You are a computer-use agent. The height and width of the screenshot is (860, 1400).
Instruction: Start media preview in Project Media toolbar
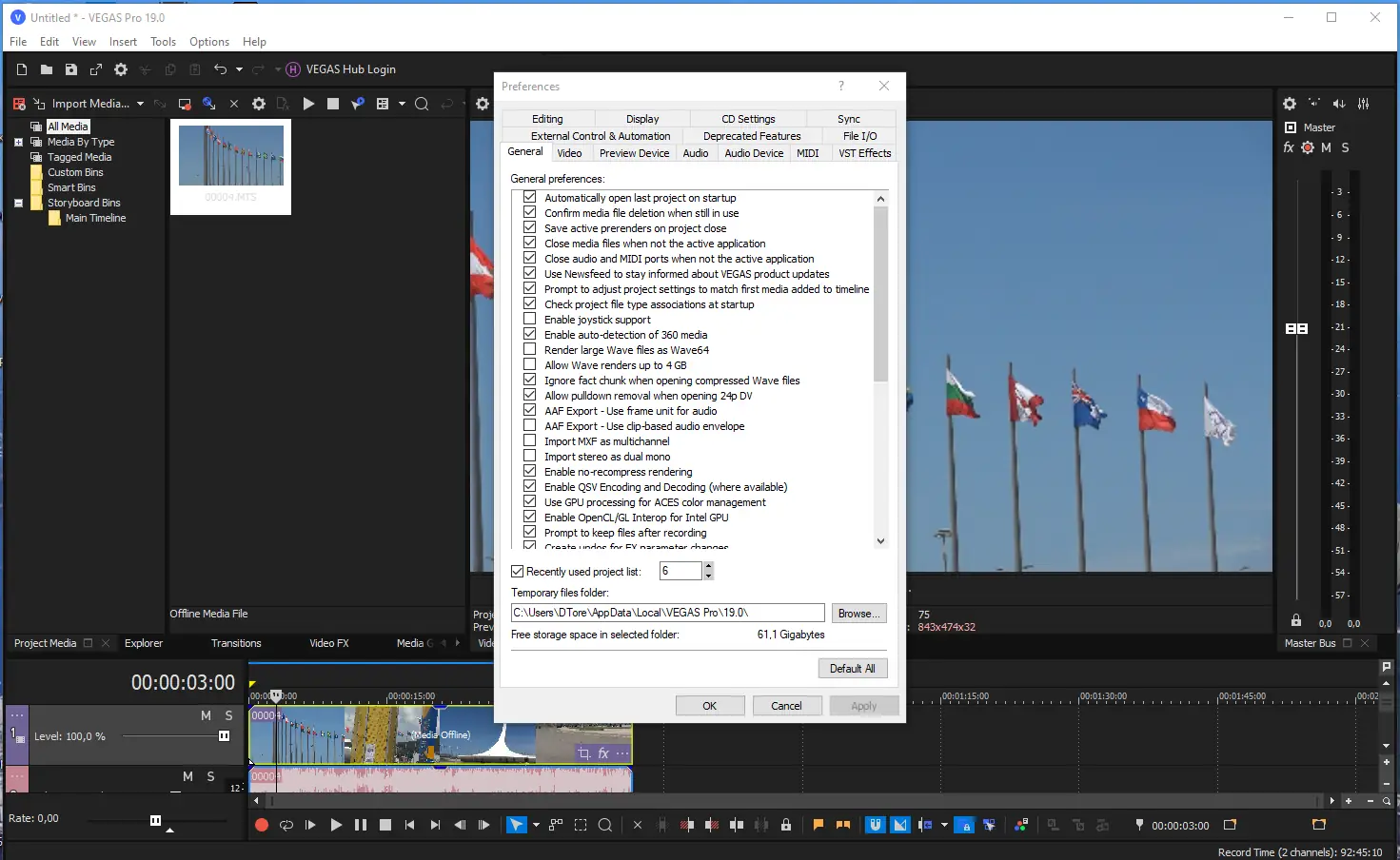point(308,104)
